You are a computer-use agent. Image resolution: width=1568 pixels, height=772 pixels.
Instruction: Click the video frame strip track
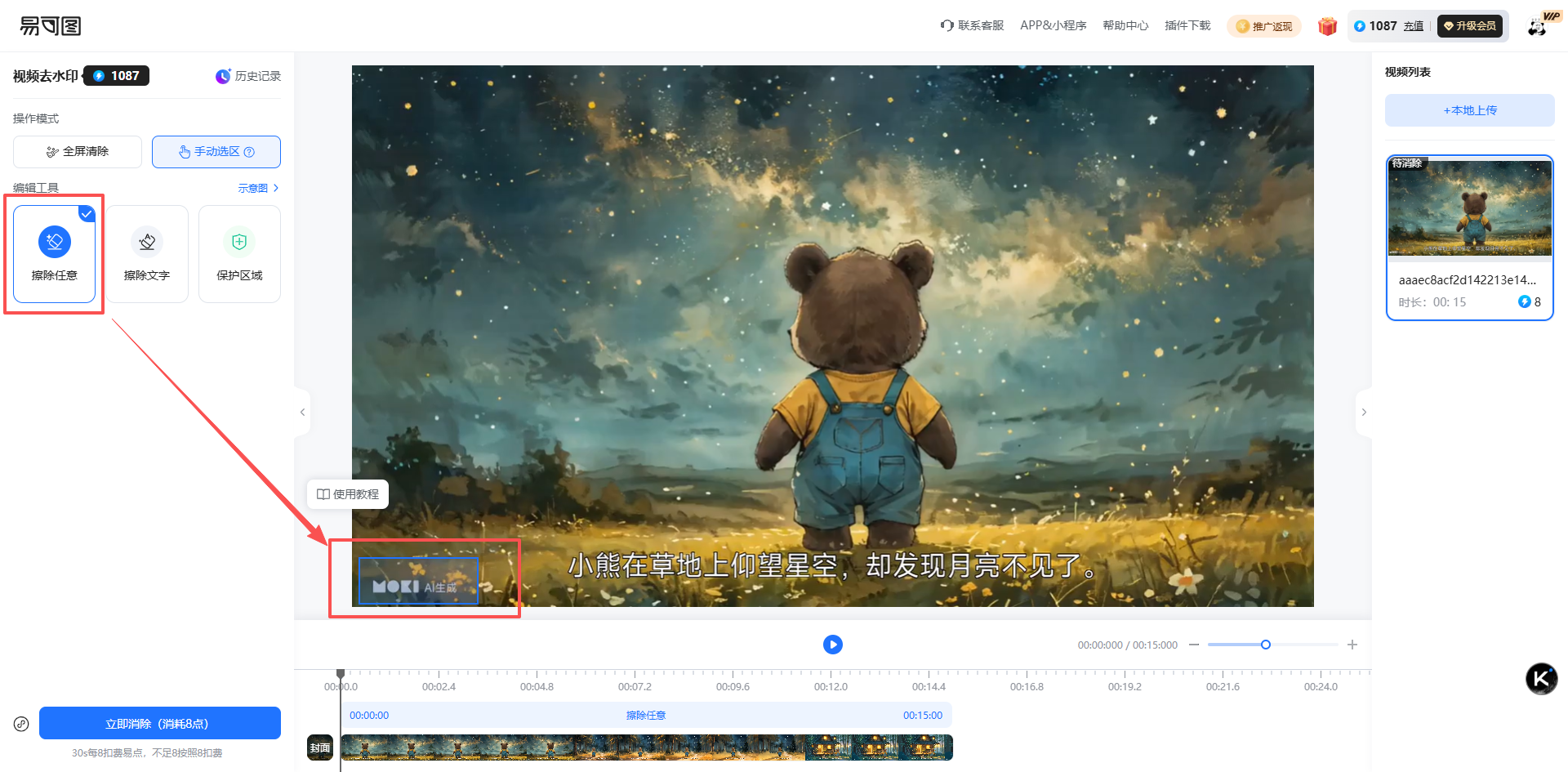tap(647, 747)
